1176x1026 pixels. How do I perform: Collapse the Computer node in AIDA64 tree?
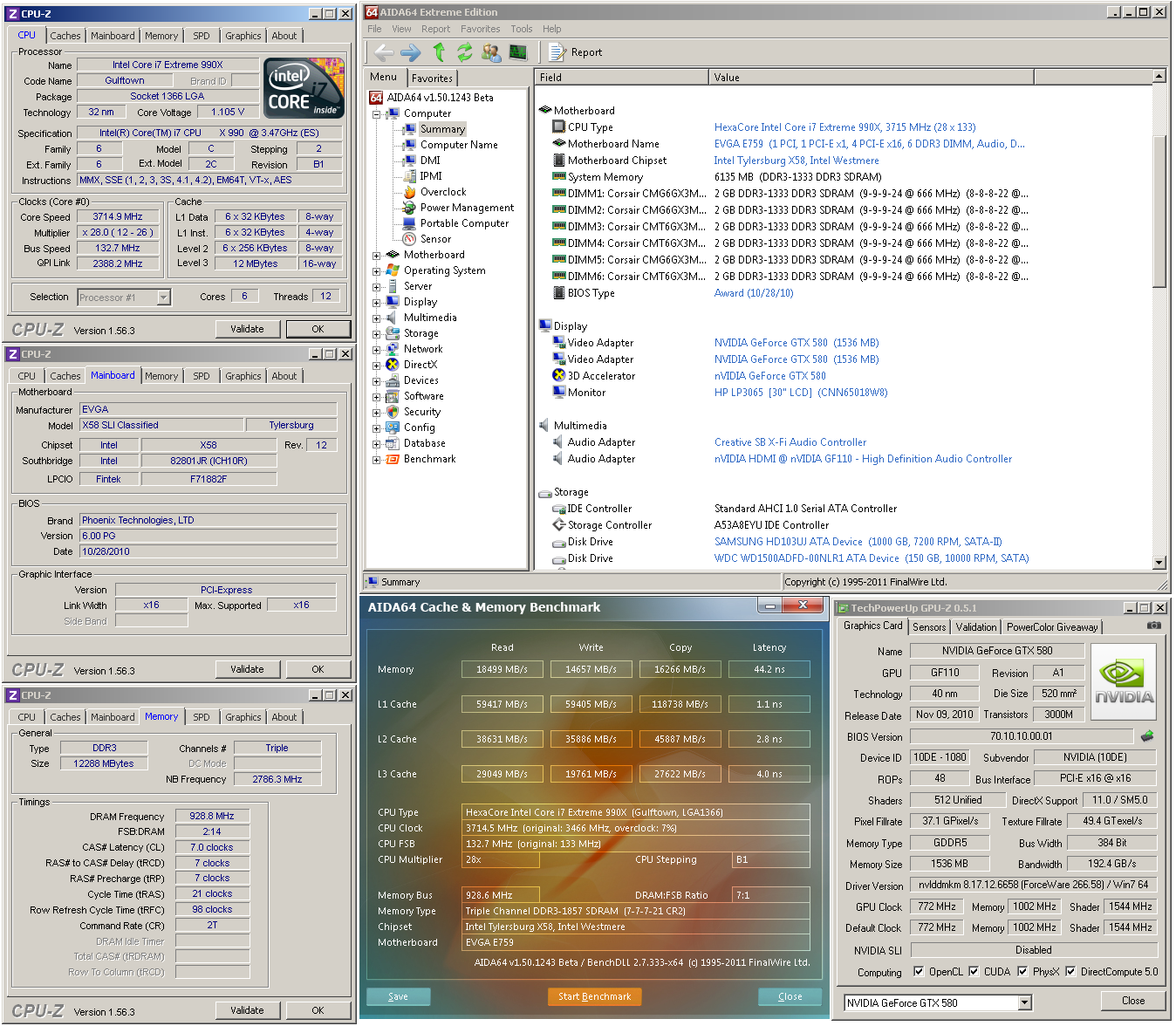pyautogui.click(x=376, y=113)
